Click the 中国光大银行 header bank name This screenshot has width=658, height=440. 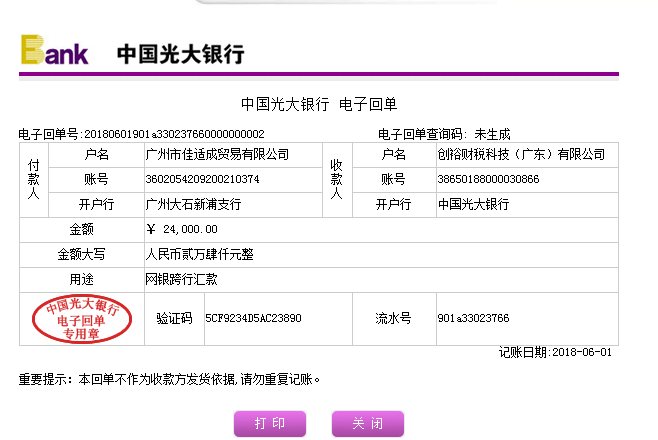[181, 54]
